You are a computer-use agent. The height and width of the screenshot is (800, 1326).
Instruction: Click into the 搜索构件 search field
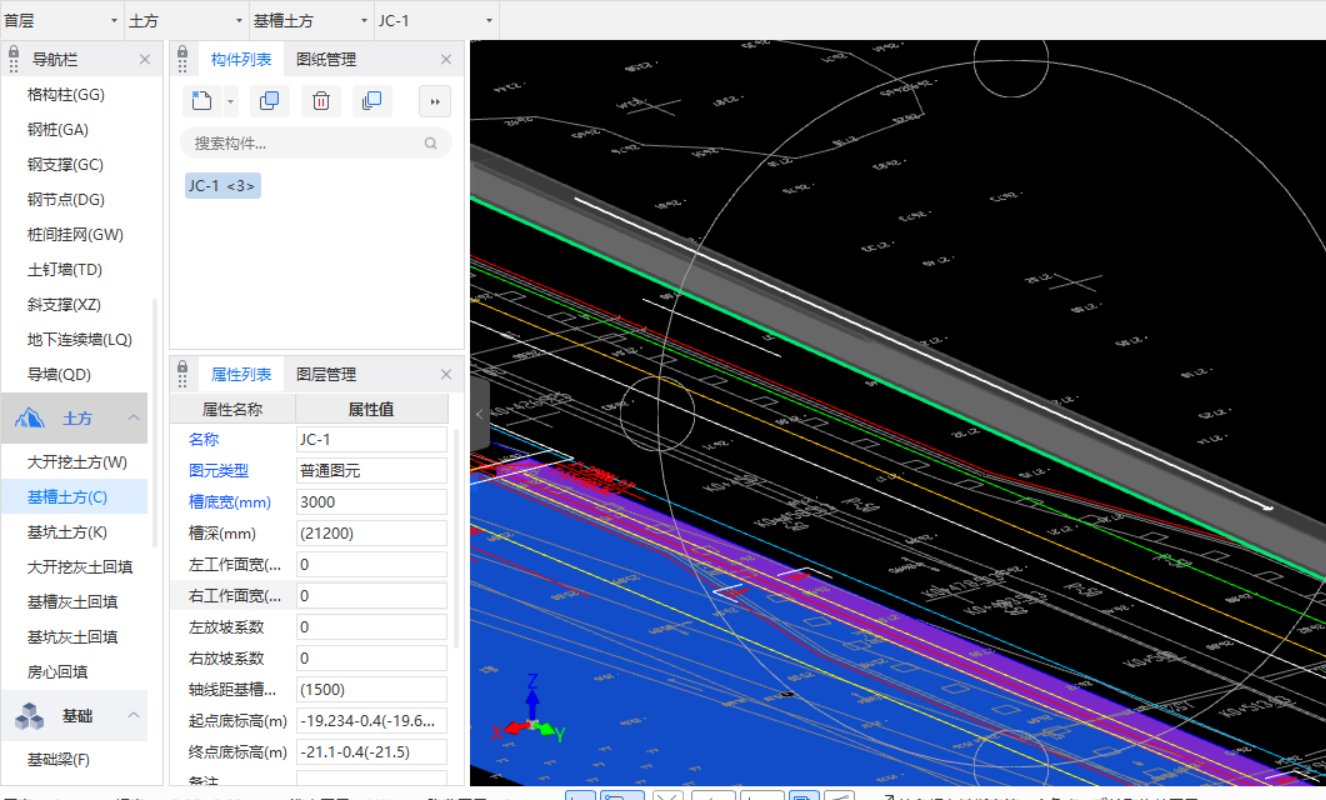(x=316, y=143)
